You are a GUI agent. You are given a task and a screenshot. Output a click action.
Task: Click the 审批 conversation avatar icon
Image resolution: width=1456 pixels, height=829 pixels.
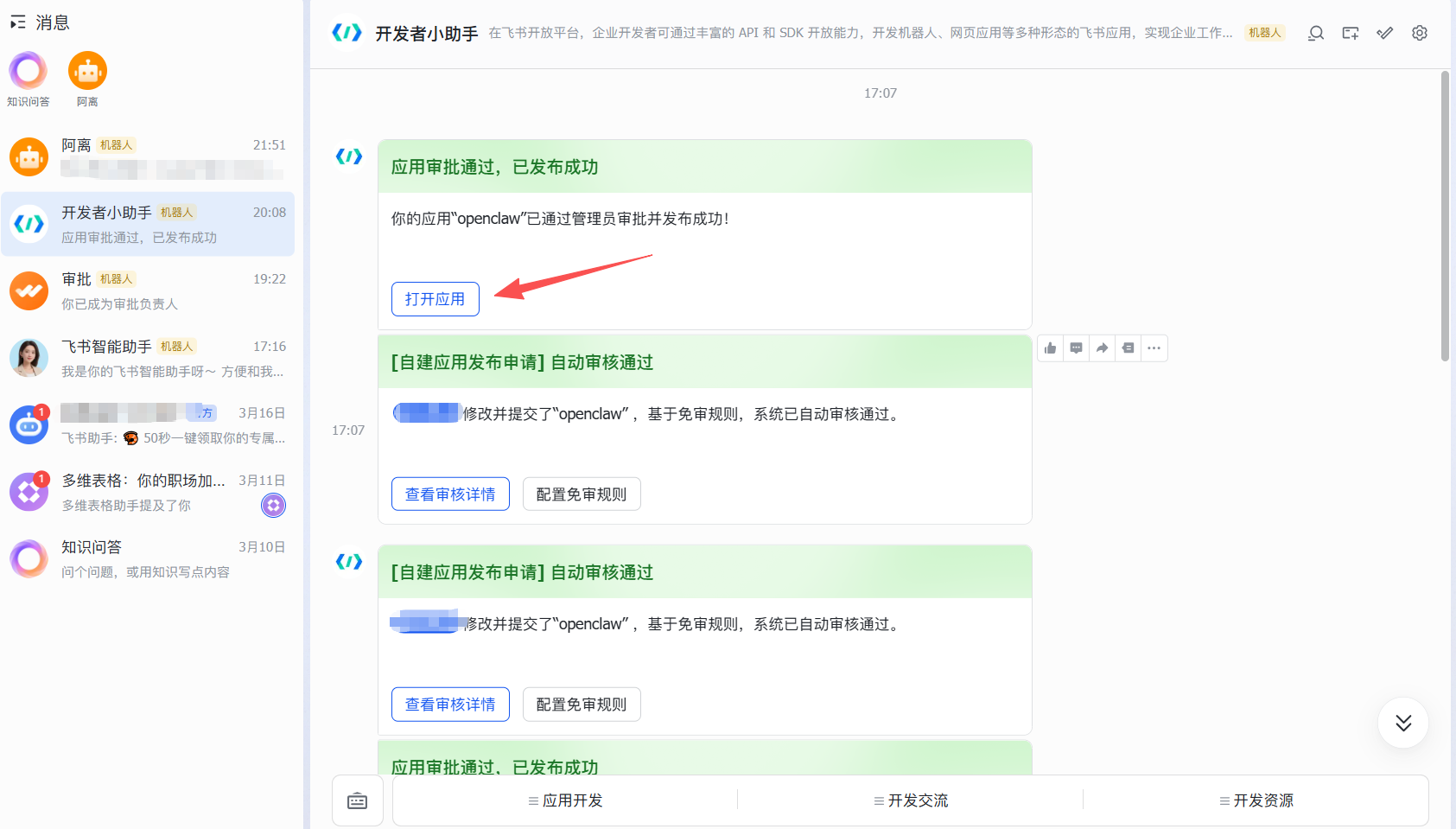(x=29, y=291)
